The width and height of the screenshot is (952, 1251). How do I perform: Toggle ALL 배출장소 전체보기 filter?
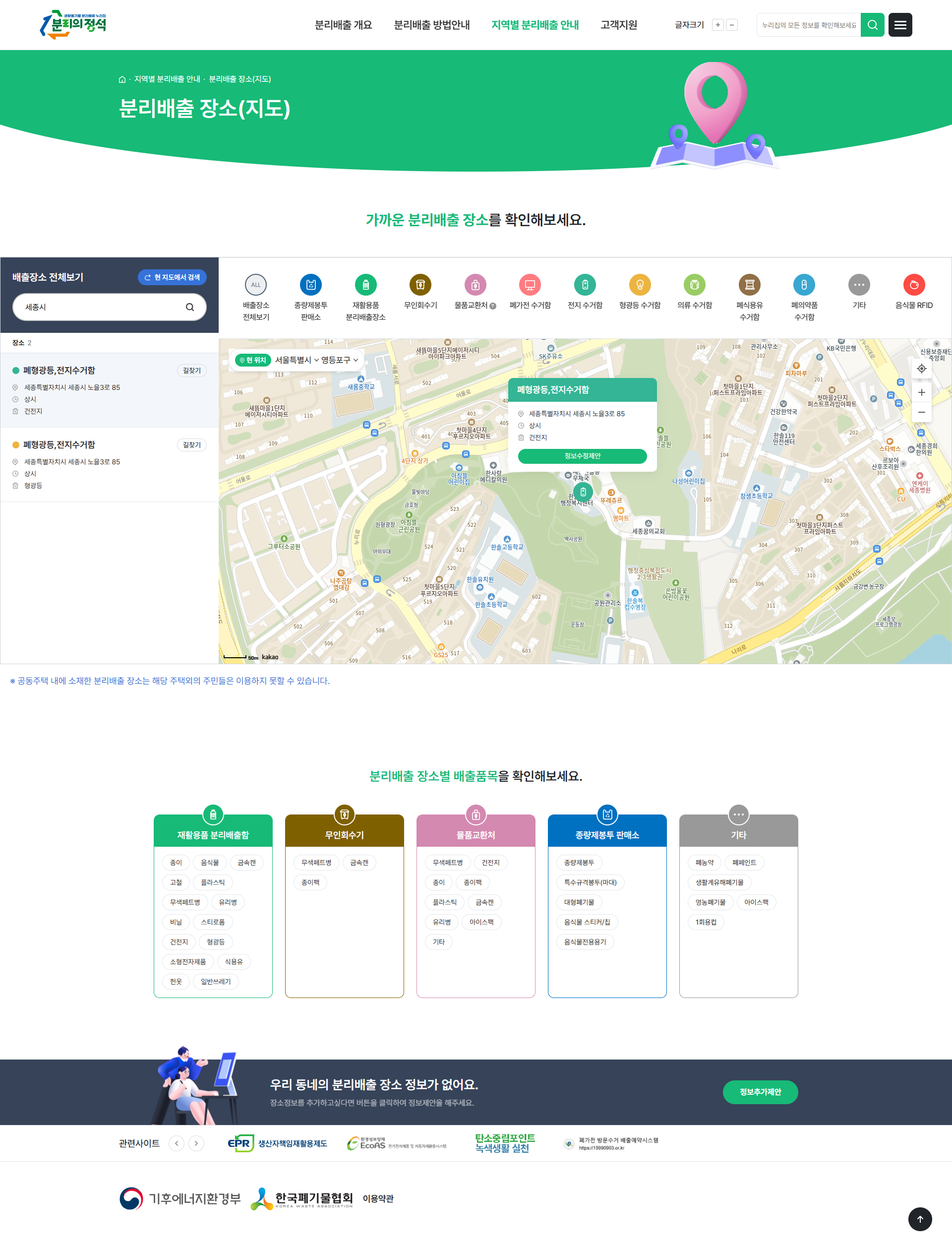255,285
